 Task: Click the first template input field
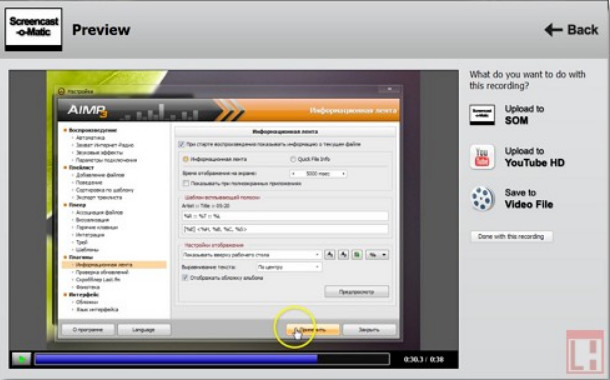(285, 216)
